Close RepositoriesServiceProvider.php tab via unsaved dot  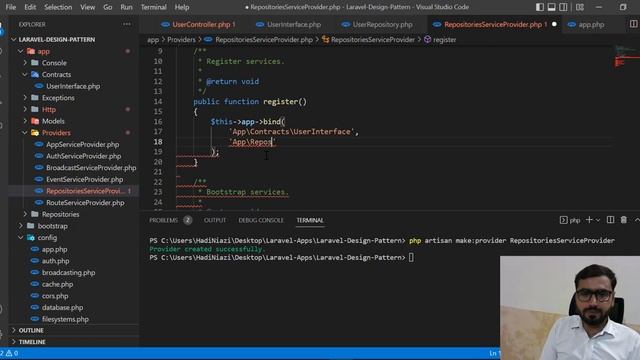point(554,24)
